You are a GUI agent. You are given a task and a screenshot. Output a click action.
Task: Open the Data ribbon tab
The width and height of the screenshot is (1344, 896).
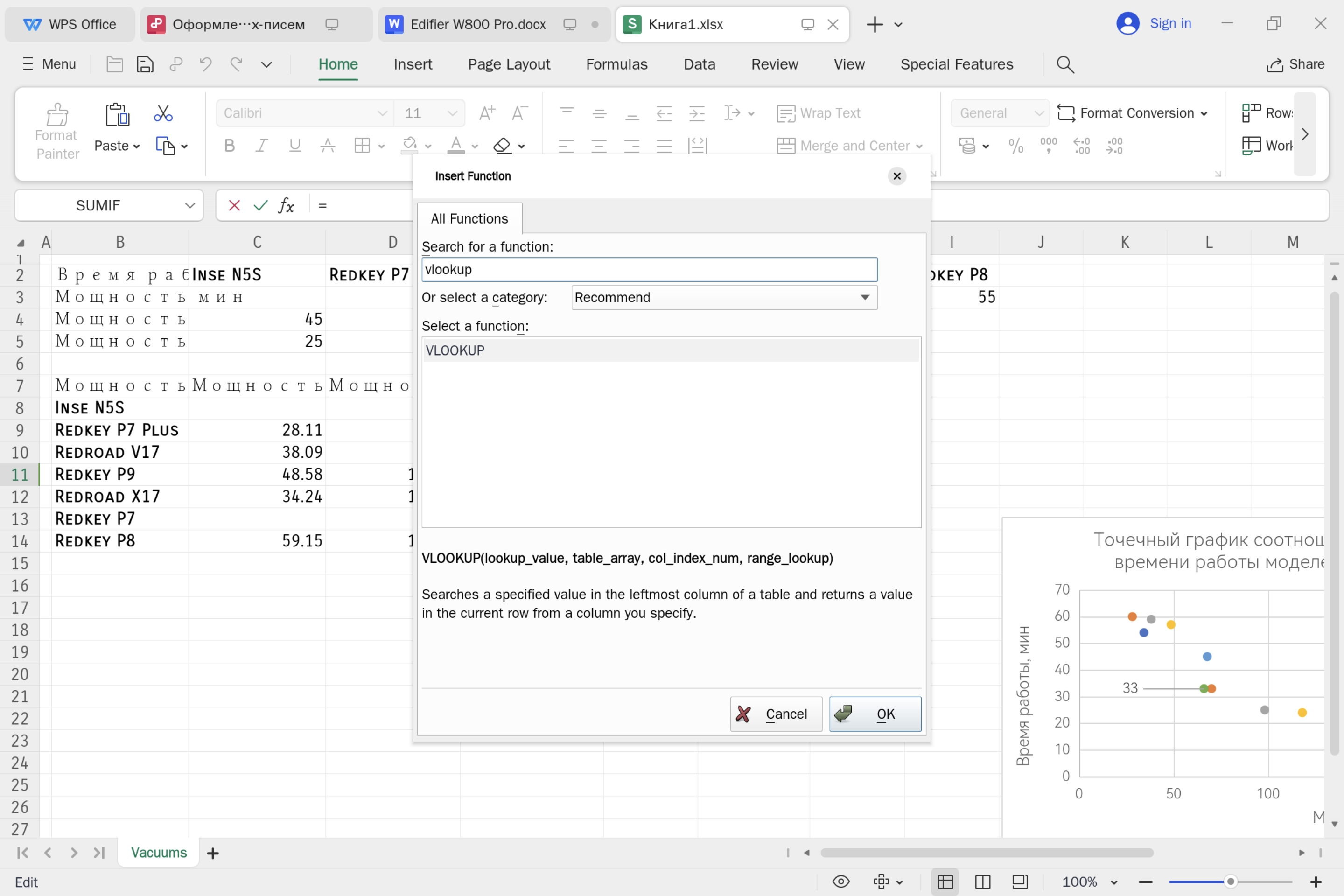coord(700,64)
